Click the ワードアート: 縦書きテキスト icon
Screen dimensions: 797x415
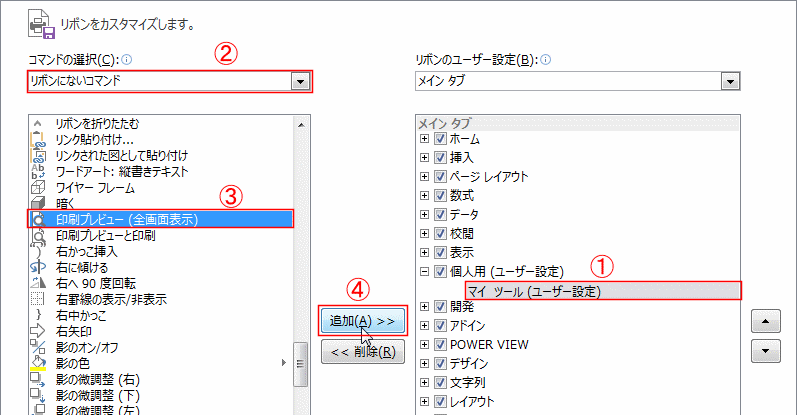click(x=38, y=172)
